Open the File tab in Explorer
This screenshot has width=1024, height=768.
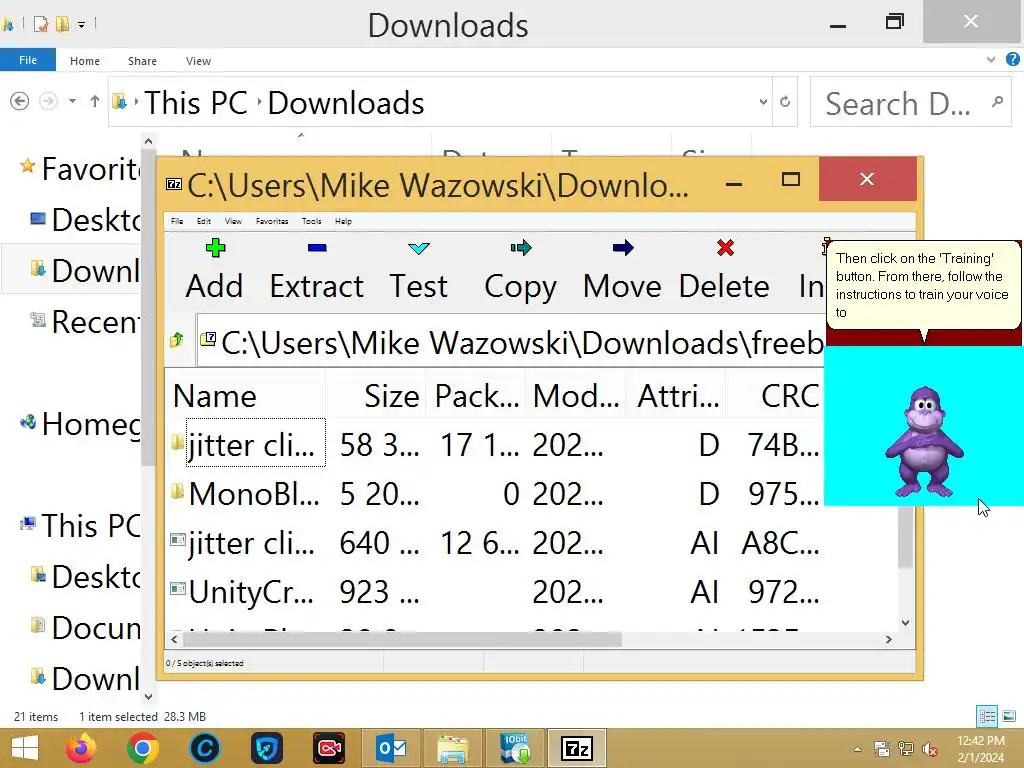pos(28,59)
